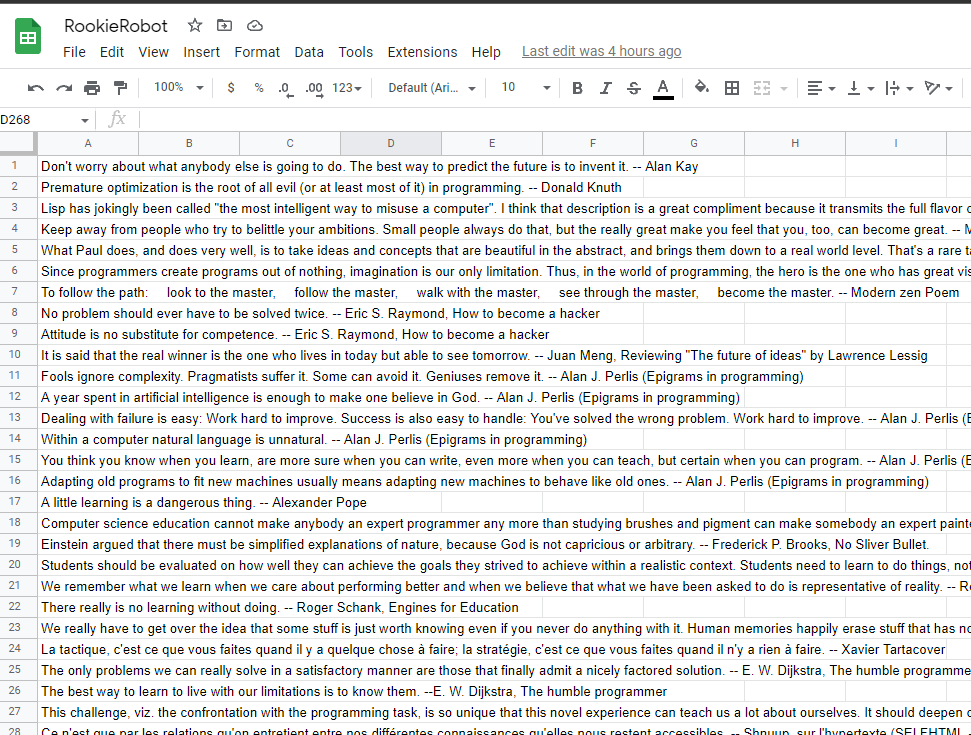Screen dimensions: 971x735
Task: Open version history via last edit link
Action: tap(601, 51)
